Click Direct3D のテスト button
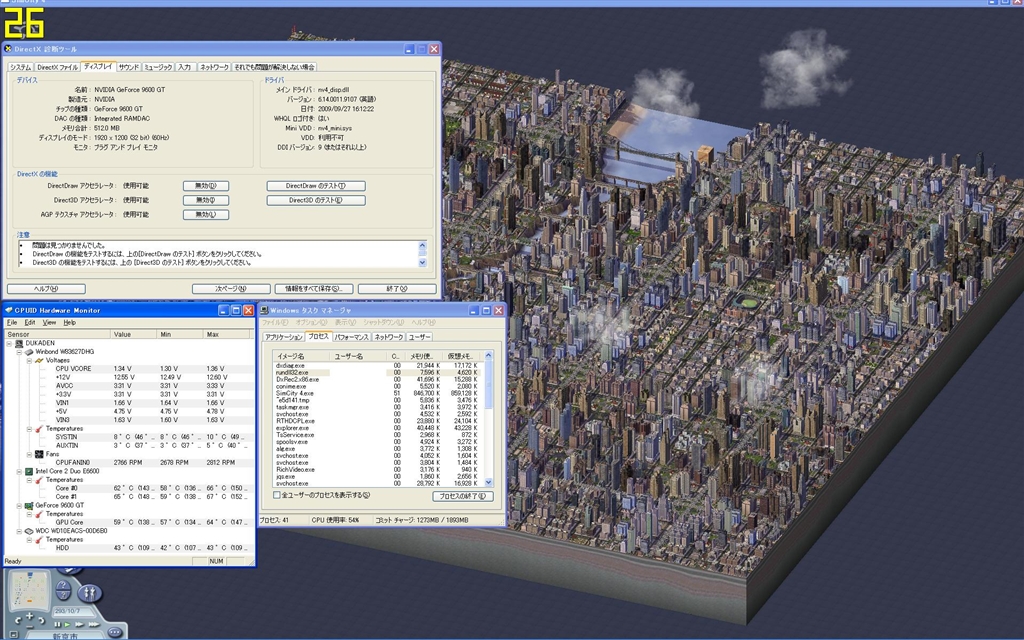The height and width of the screenshot is (640, 1024). (315, 200)
